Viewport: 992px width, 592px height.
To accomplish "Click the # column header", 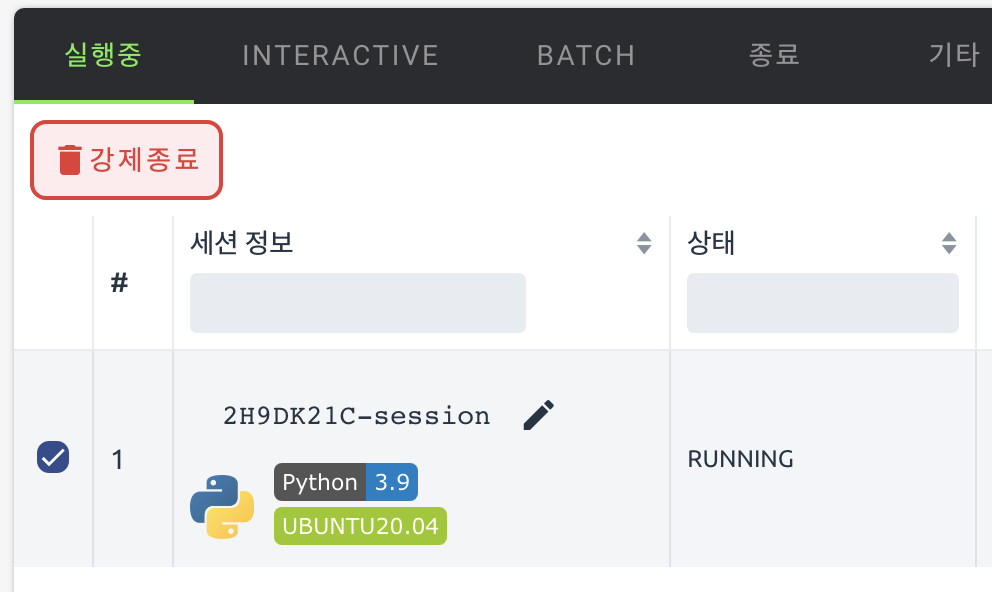I will pos(119,281).
